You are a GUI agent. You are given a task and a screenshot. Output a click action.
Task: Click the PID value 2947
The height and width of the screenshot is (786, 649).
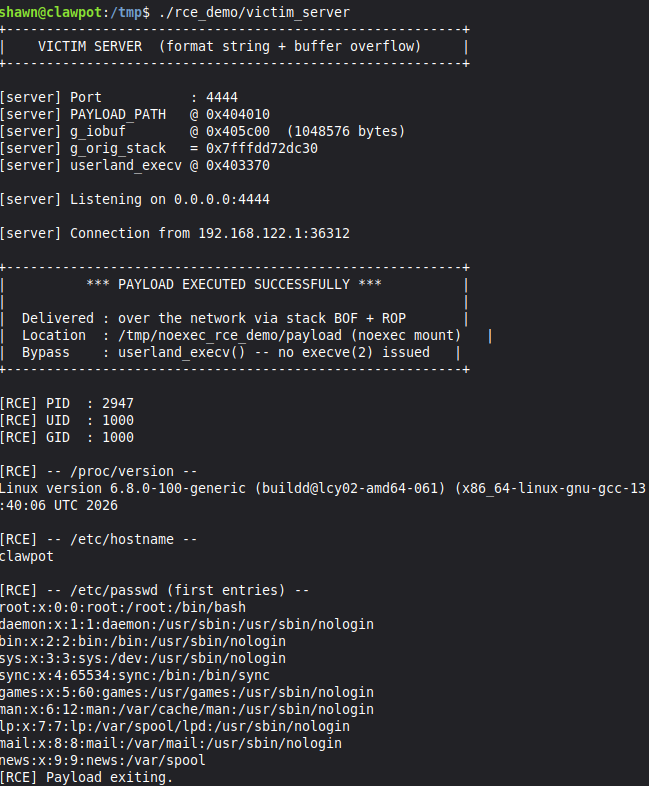click(x=117, y=403)
